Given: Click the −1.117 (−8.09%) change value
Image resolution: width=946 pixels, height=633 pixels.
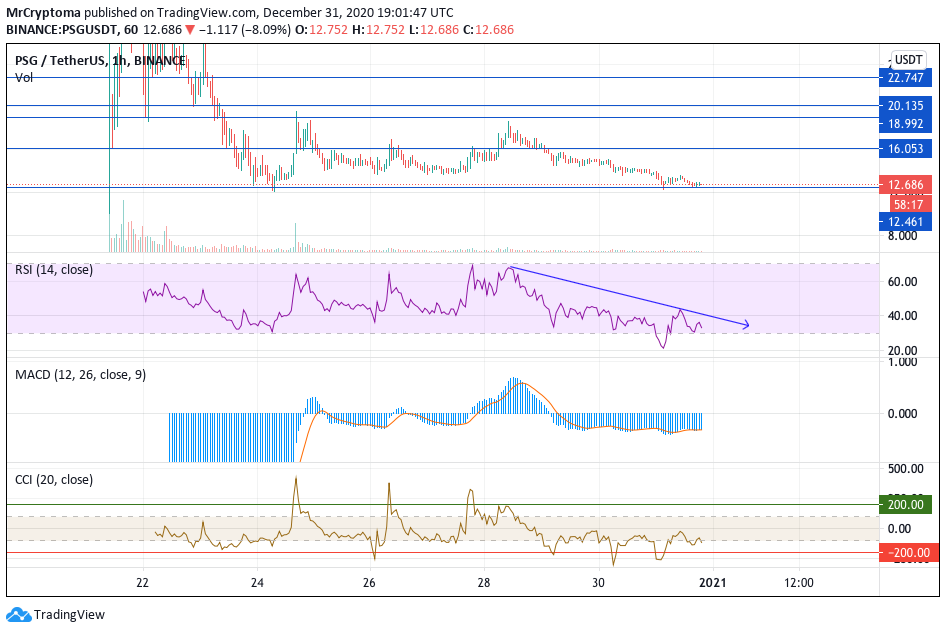Looking at the screenshot, I should click(245, 30).
